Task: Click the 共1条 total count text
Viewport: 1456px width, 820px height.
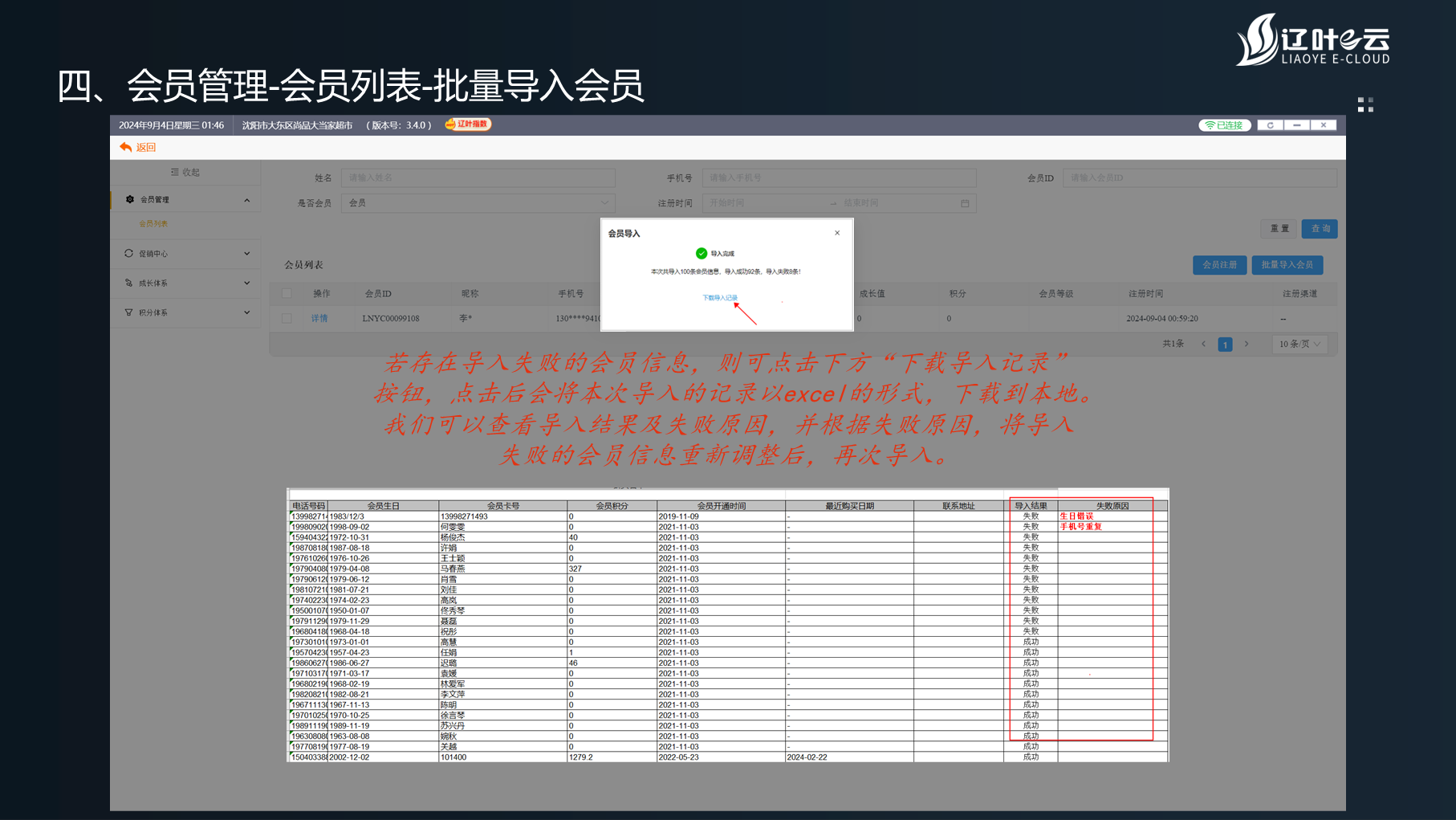Action: click(x=1173, y=344)
